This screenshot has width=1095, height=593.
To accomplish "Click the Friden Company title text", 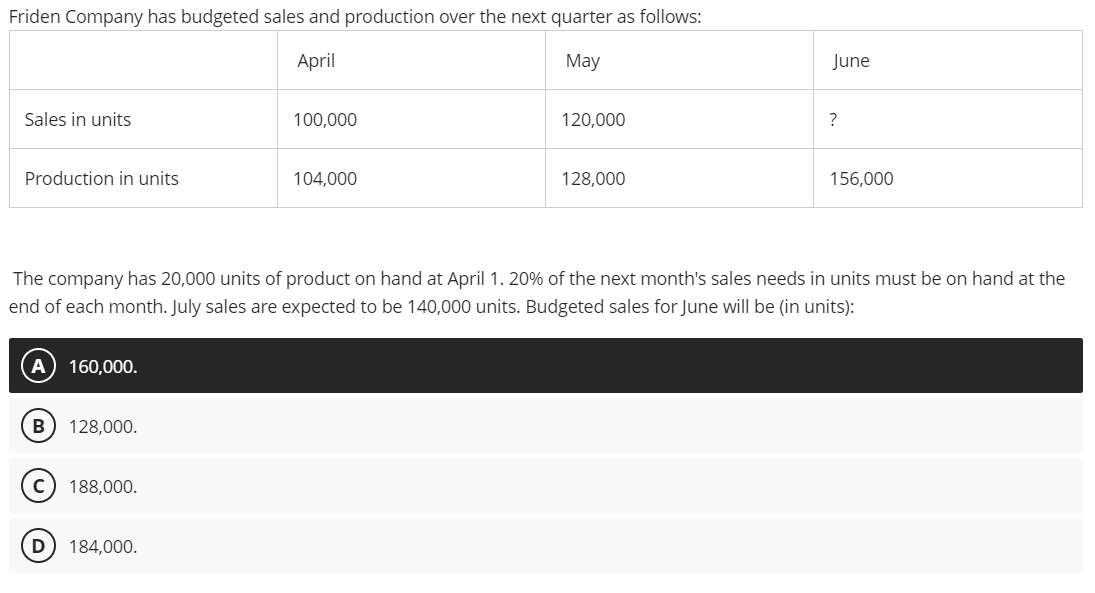I will (355, 16).
